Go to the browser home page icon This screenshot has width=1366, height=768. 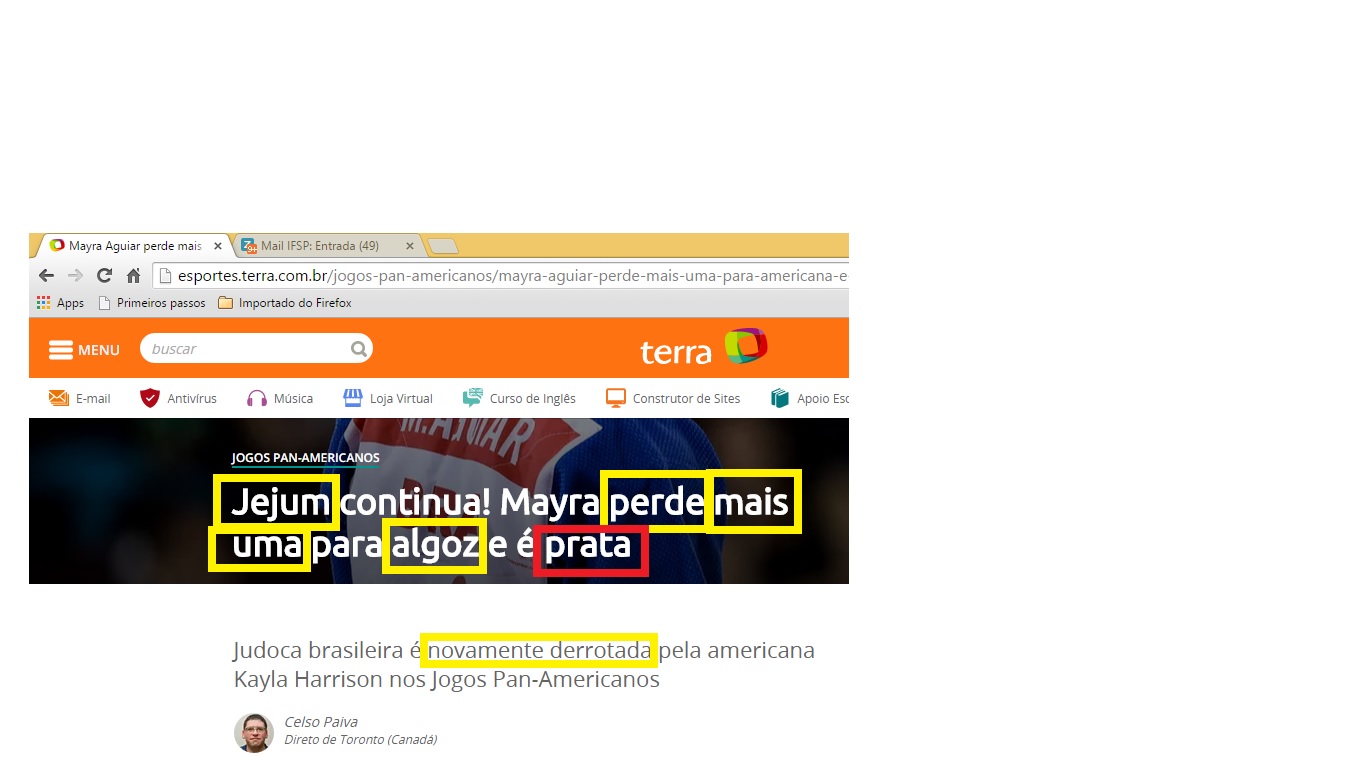133,276
